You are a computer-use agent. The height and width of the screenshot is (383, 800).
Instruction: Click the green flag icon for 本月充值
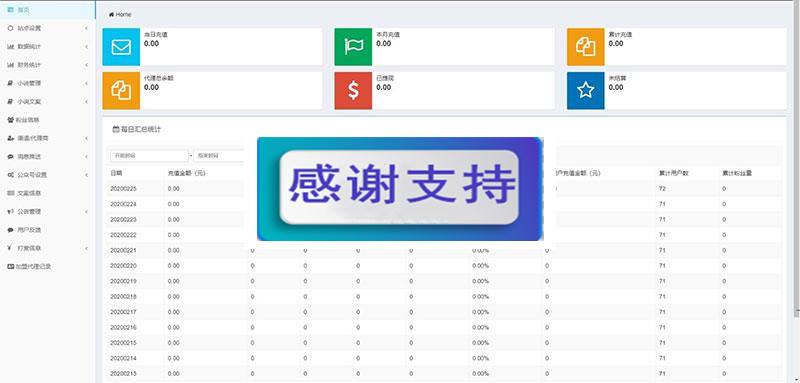[x=353, y=47]
